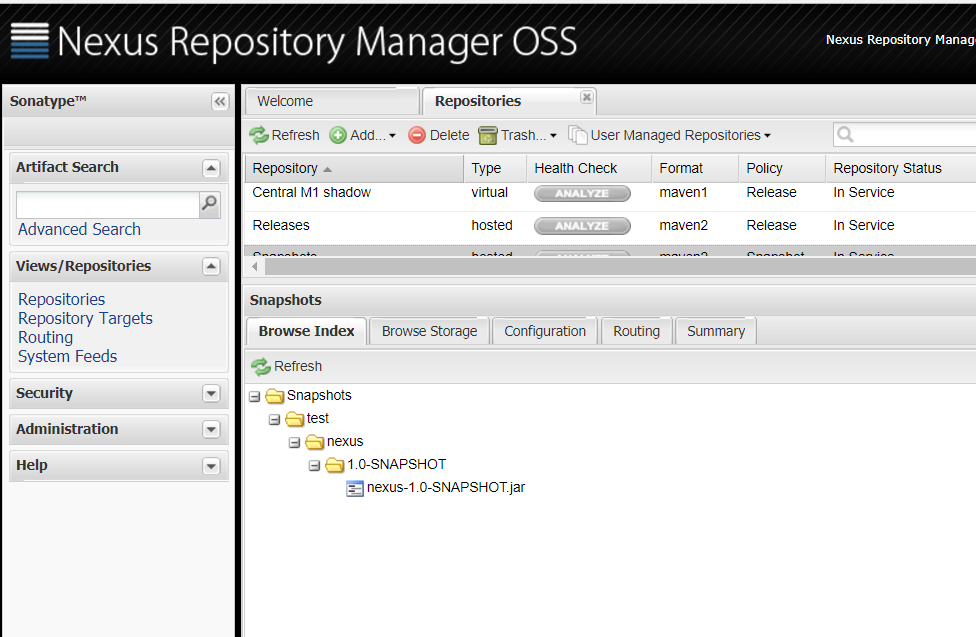Click the Snapshots folder icon in tree
The image size is (976, 637).
click(274, 396)
